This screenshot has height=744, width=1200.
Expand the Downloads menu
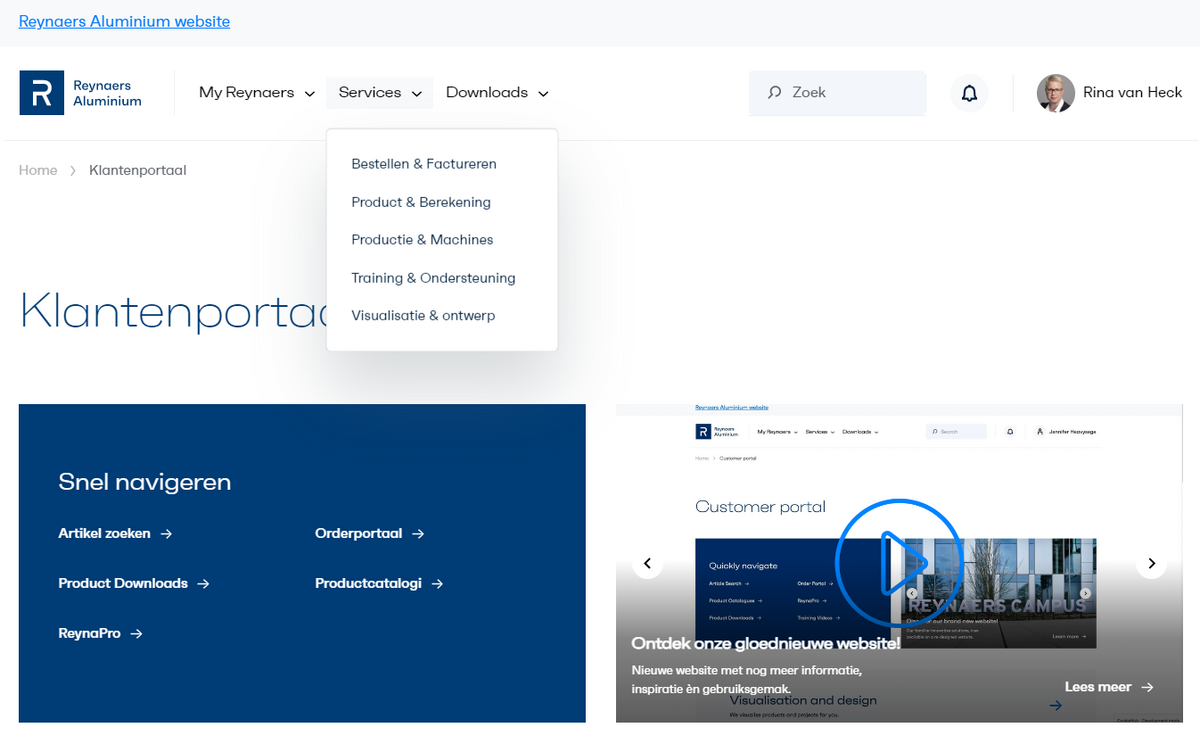point(497,93)
